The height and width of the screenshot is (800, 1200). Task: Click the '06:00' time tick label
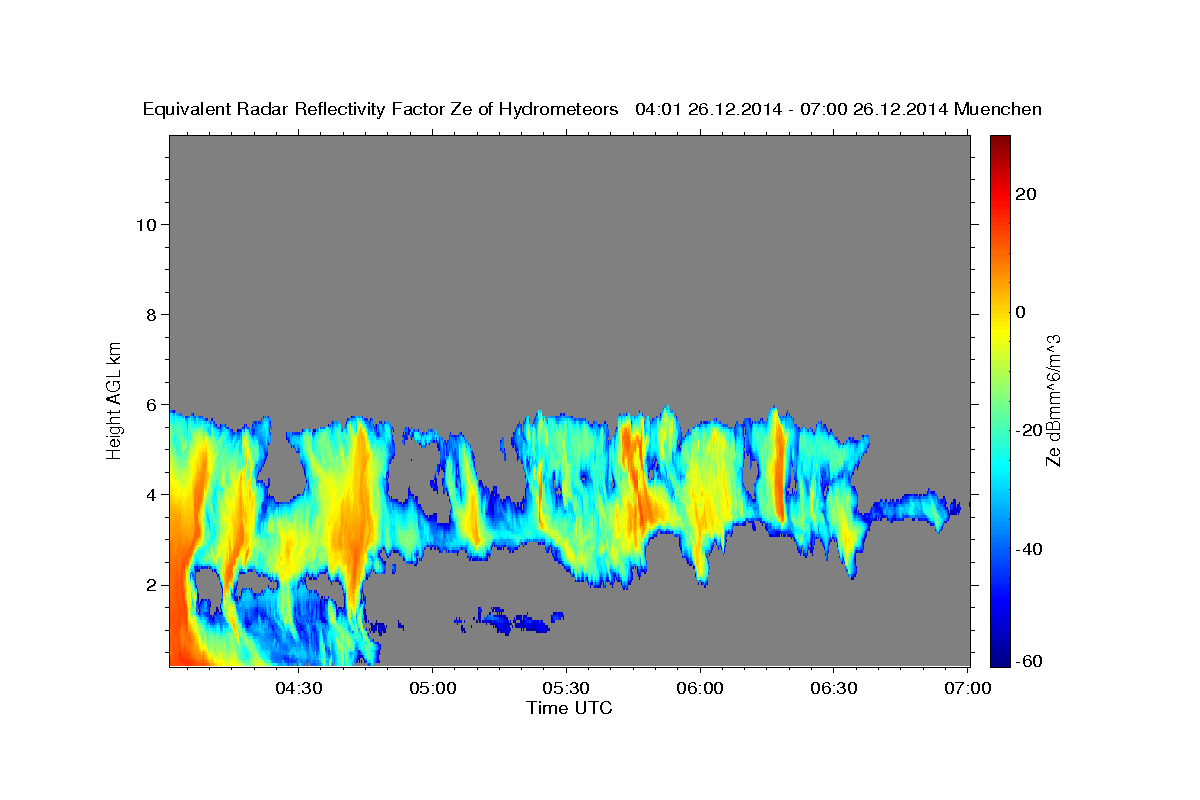pyautogui.click(x=700, y=688)
